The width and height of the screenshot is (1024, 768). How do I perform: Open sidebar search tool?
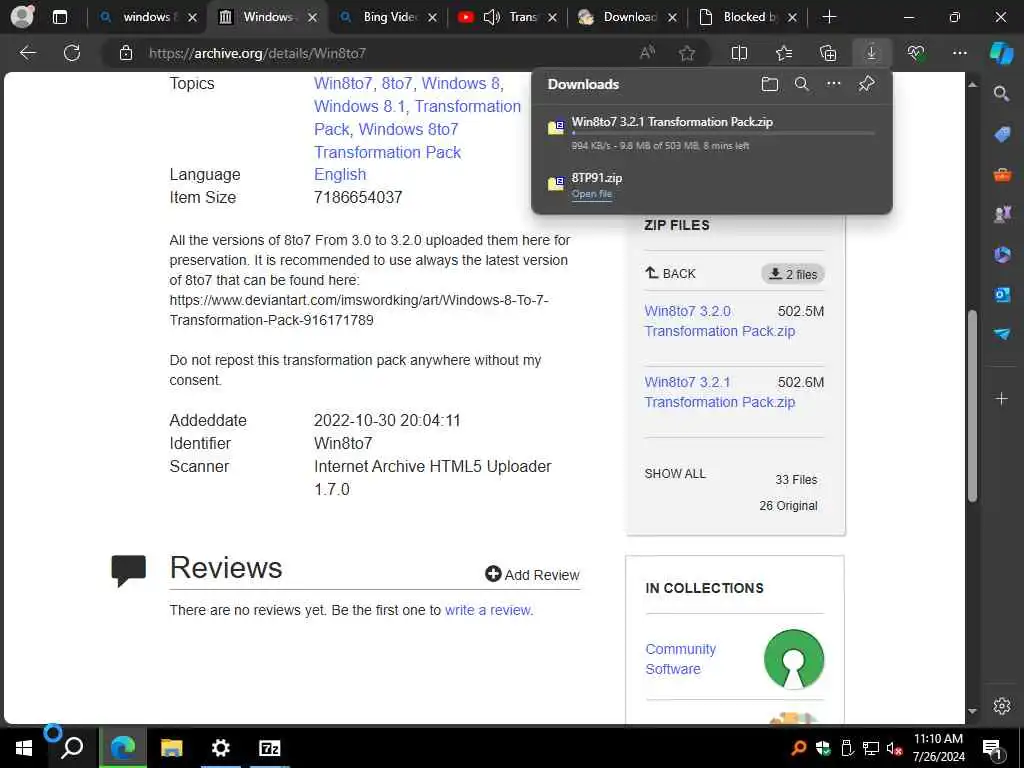1001,94
